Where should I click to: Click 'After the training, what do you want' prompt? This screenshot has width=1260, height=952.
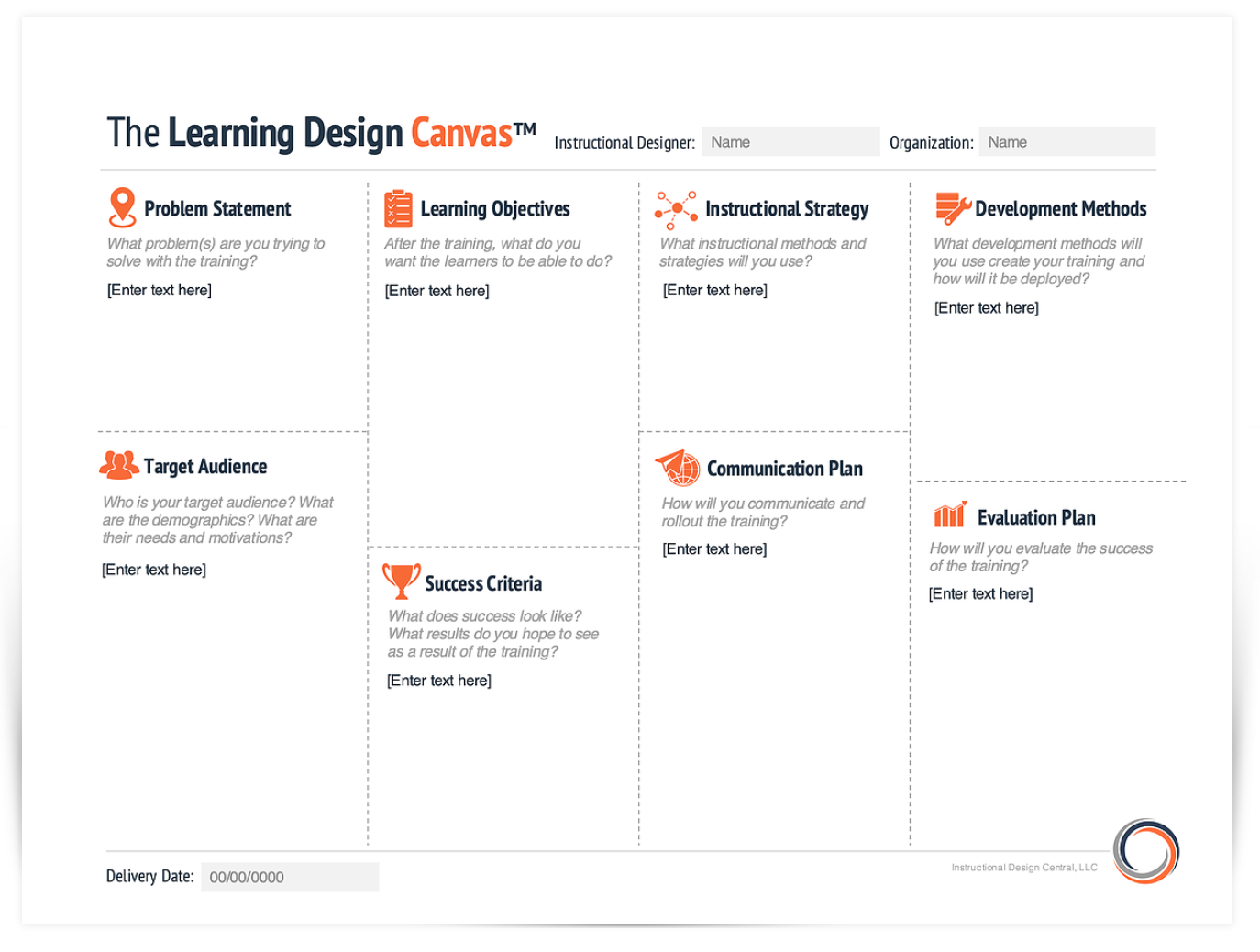point(498,252)
